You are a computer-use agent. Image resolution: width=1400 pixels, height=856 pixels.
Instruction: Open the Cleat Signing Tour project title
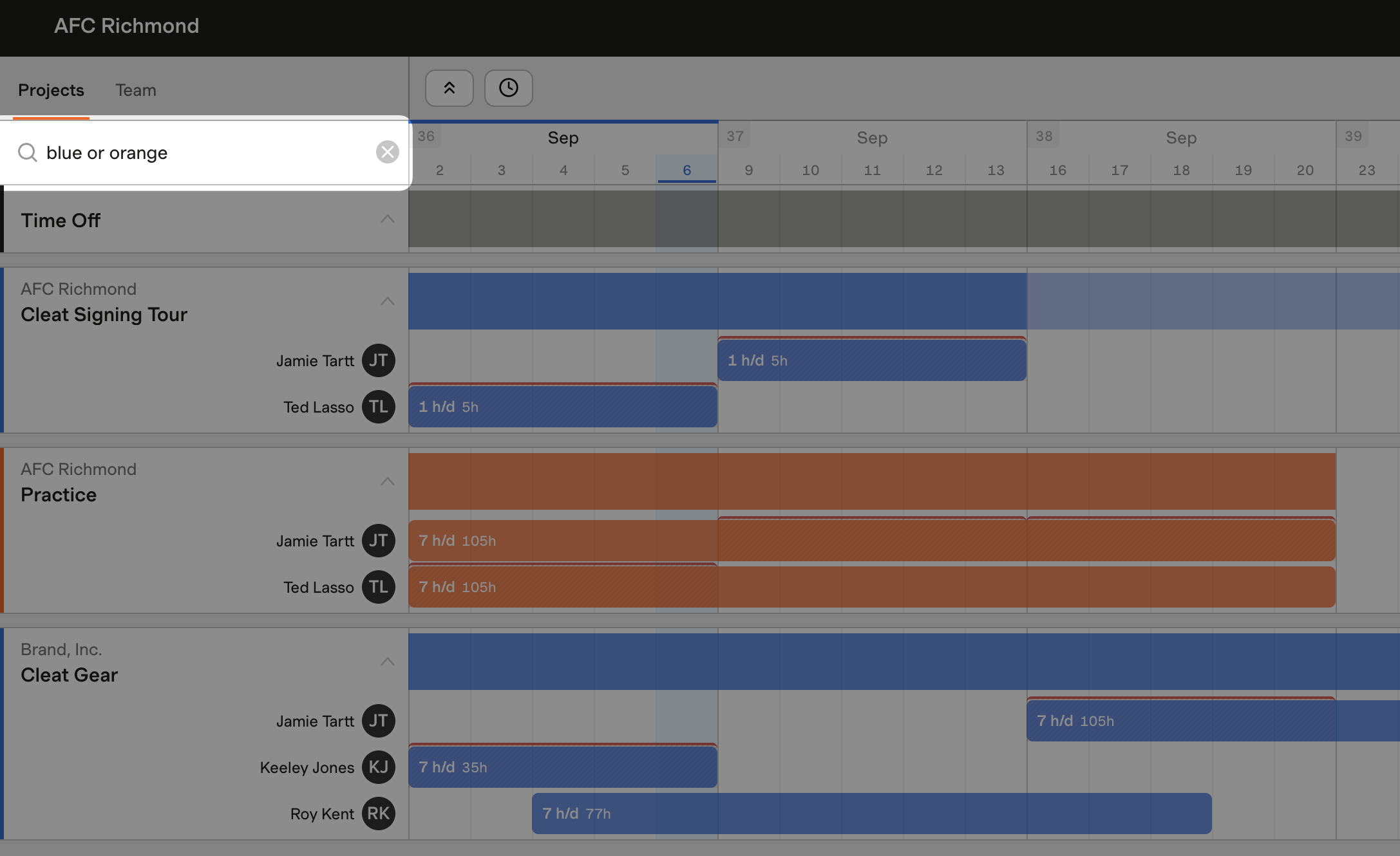(x=104, y=315)
